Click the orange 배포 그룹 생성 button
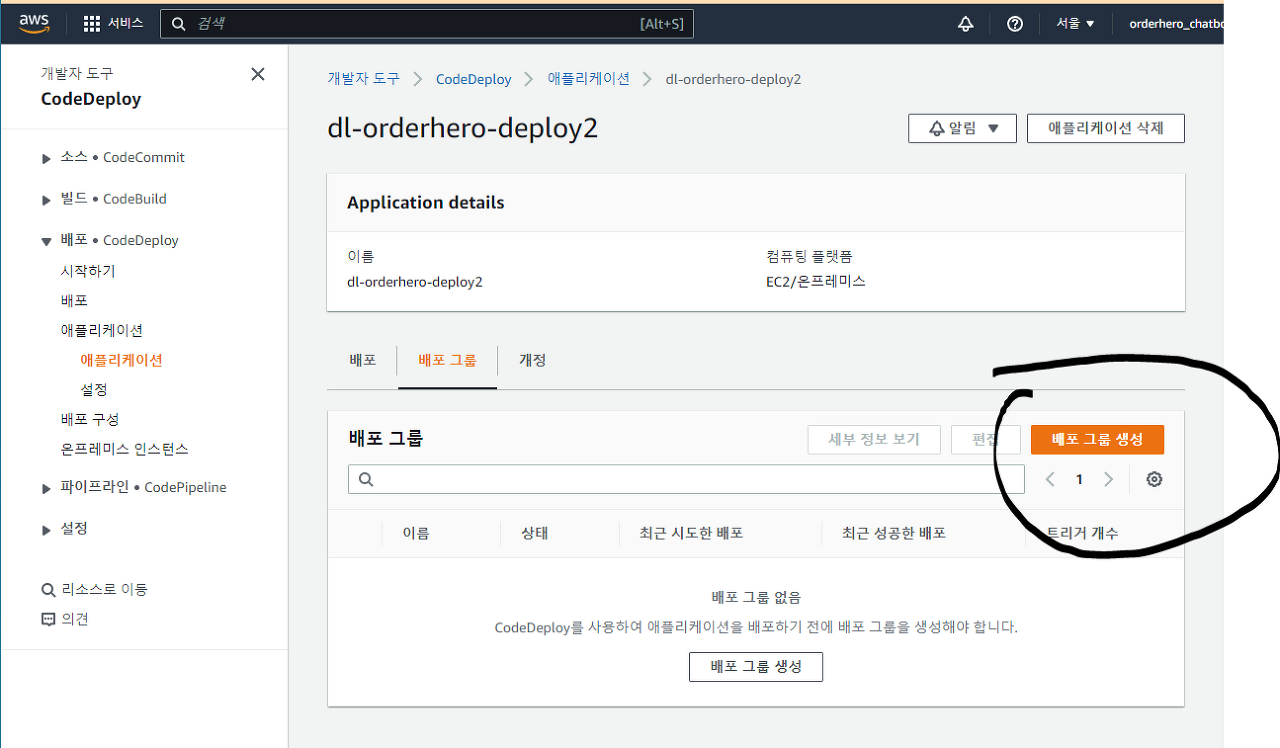1280x748 pixels. pos(1097,440)
